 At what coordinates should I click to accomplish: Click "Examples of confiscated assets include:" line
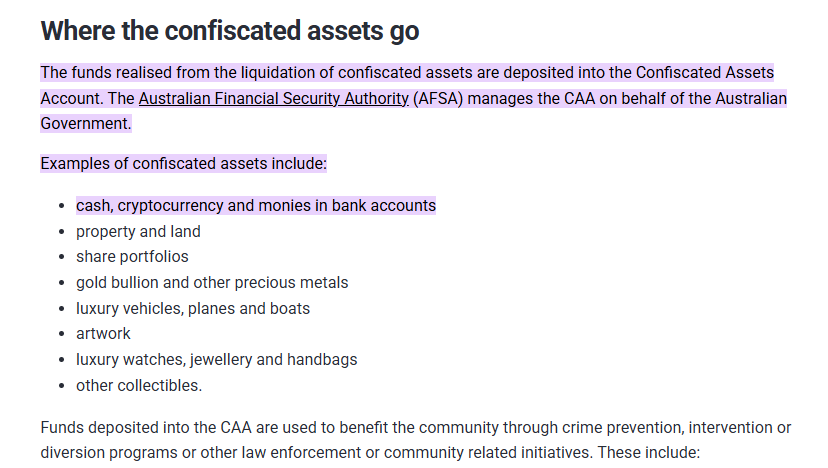click(x=184, y=163)
